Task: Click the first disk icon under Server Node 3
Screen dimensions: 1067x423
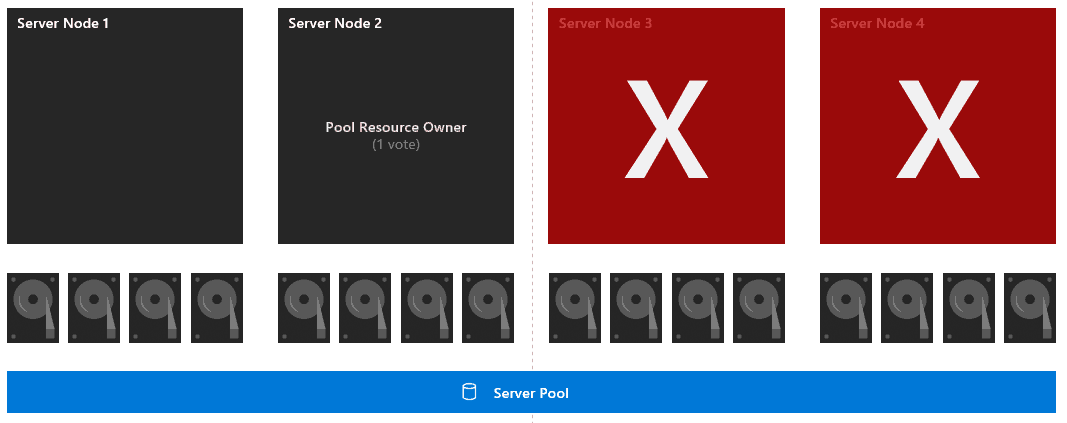Action: coord(575,308)
